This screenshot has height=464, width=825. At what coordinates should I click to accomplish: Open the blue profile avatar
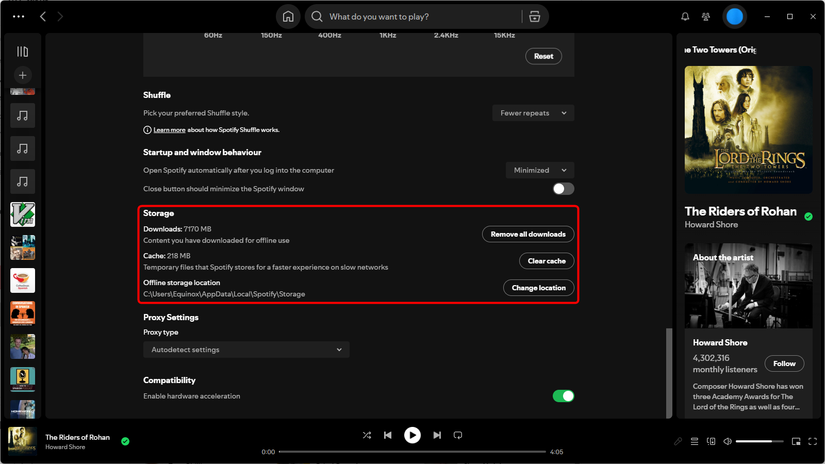[734, 17]
